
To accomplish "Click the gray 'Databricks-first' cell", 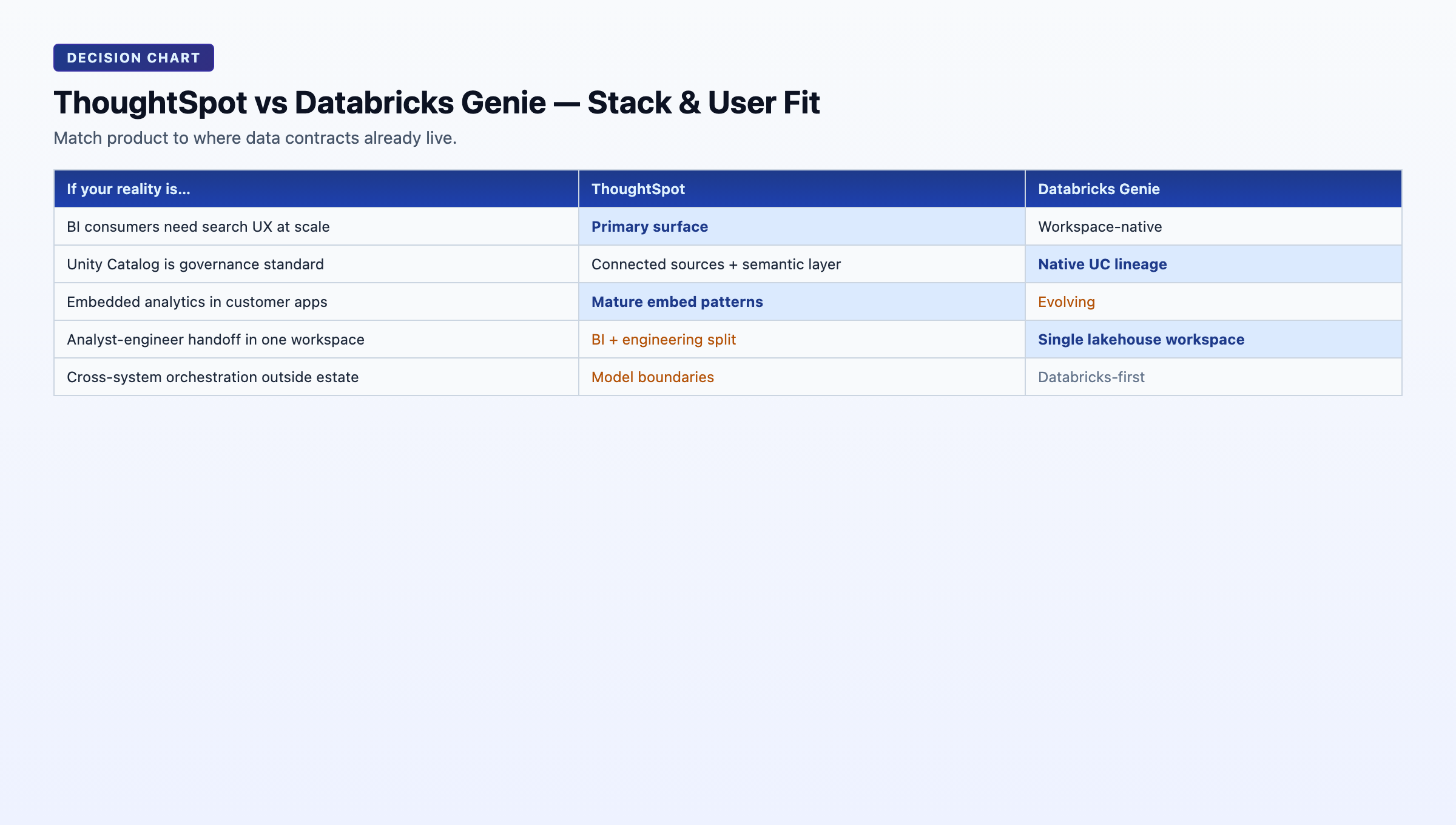I will (x=1213, y=377).
